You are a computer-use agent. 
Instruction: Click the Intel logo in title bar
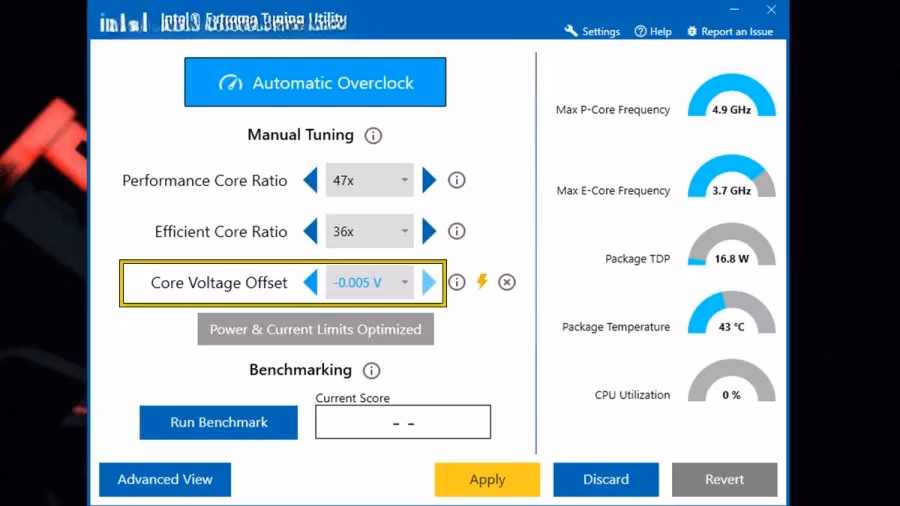click(x=123, y=22)
